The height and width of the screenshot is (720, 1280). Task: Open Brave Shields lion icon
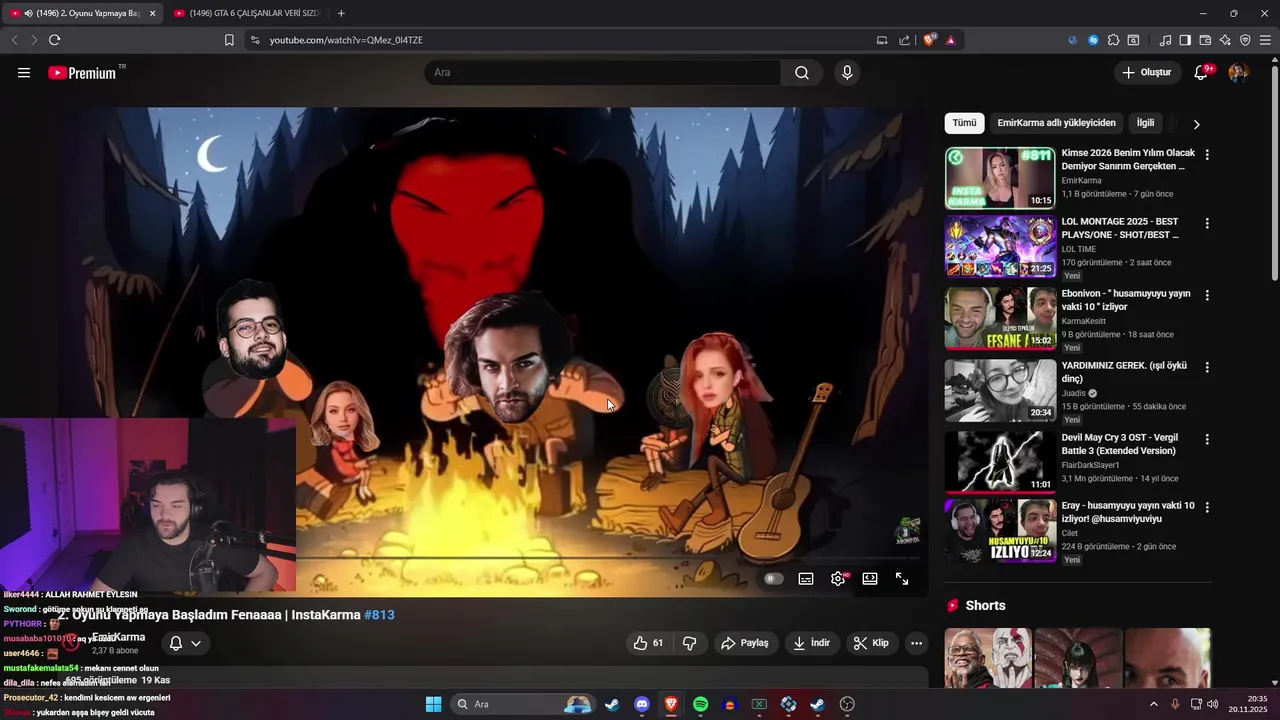click(x=930, y=40)
